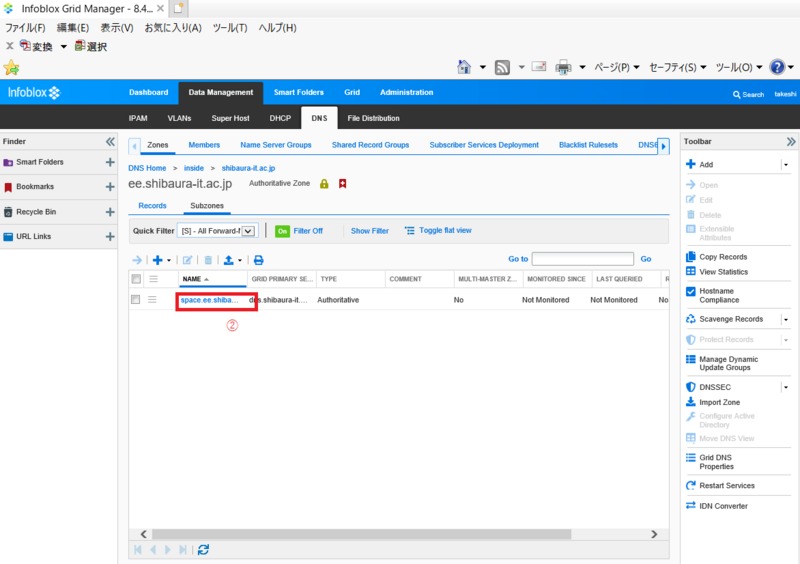Click the Export upload icon in grid toolbar
Image resolution: width=800 pixels, height=564 pixels.
[229, 260]
